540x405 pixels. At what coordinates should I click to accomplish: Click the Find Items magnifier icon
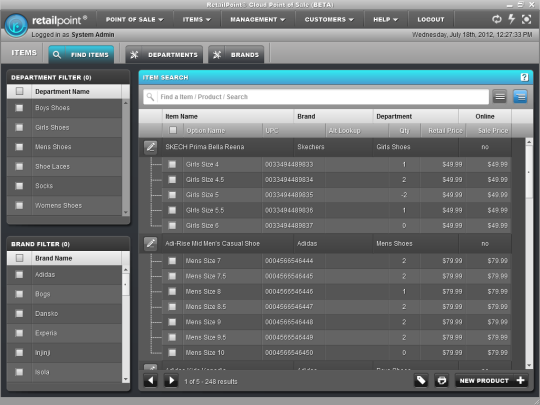pos(57,54)
